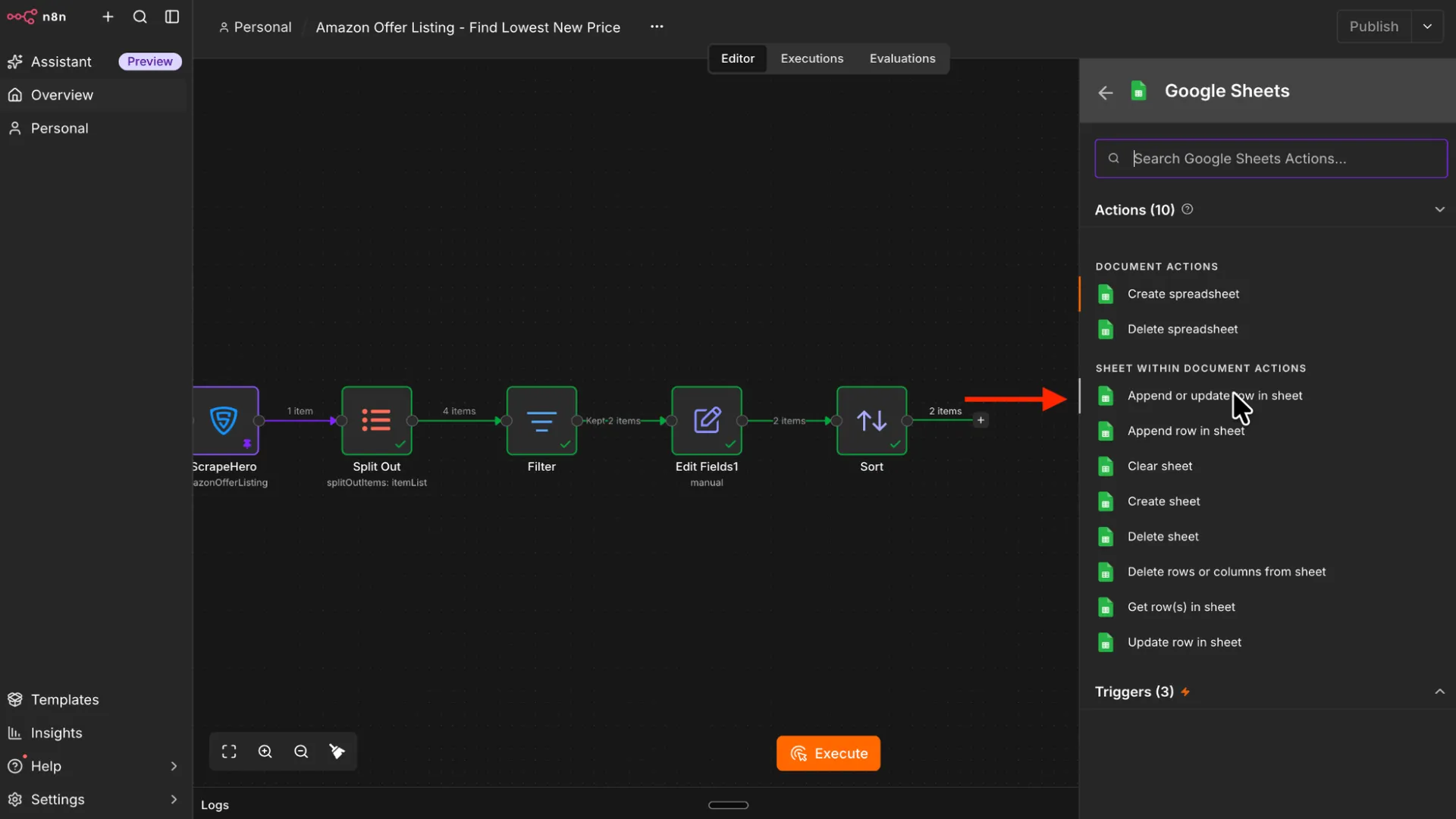Fit workflow to view icon
The height and width of the screenshot is (819, 1456).
(229, 752)
